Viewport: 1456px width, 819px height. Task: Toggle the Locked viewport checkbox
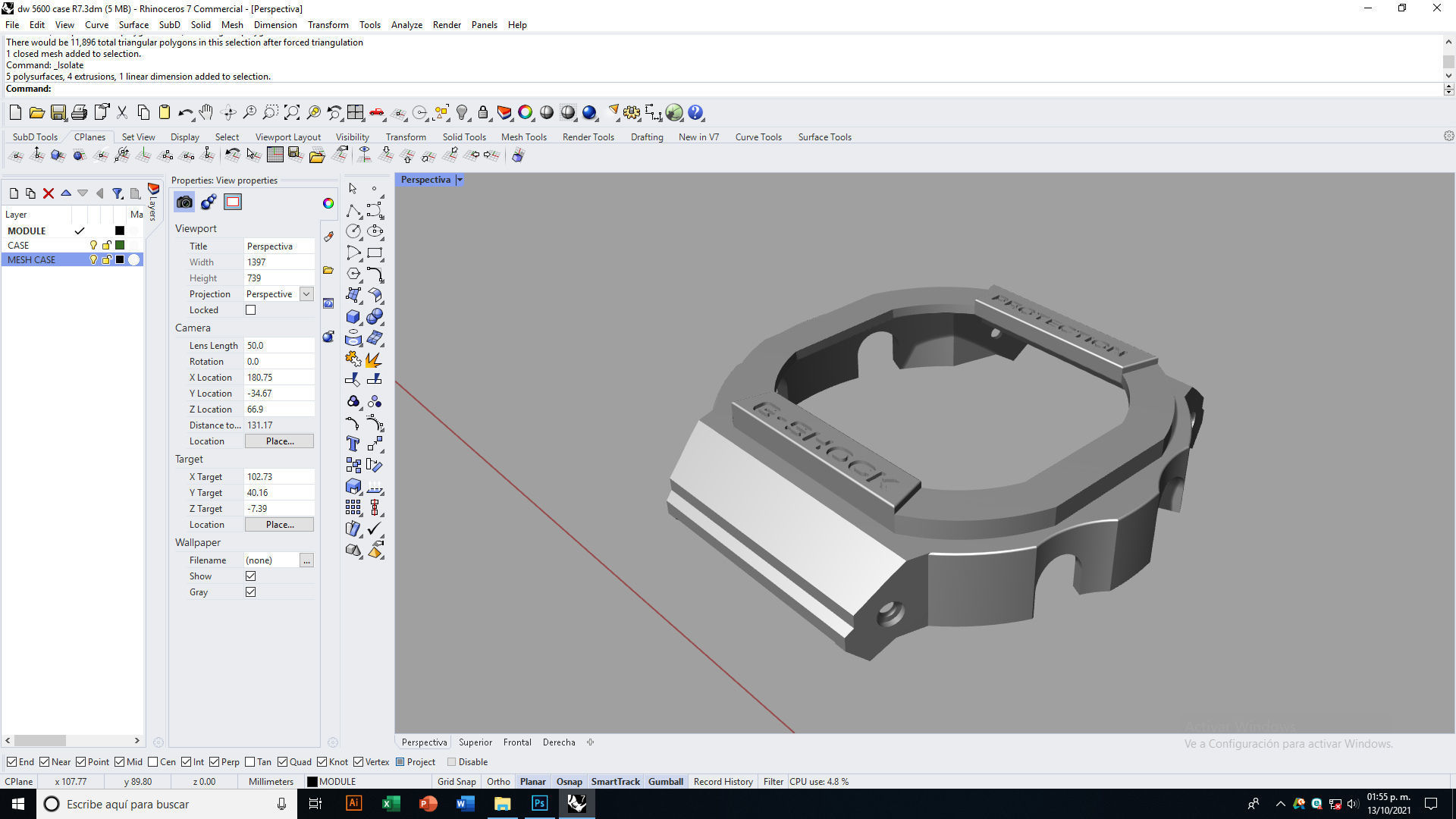click(251, 310)
